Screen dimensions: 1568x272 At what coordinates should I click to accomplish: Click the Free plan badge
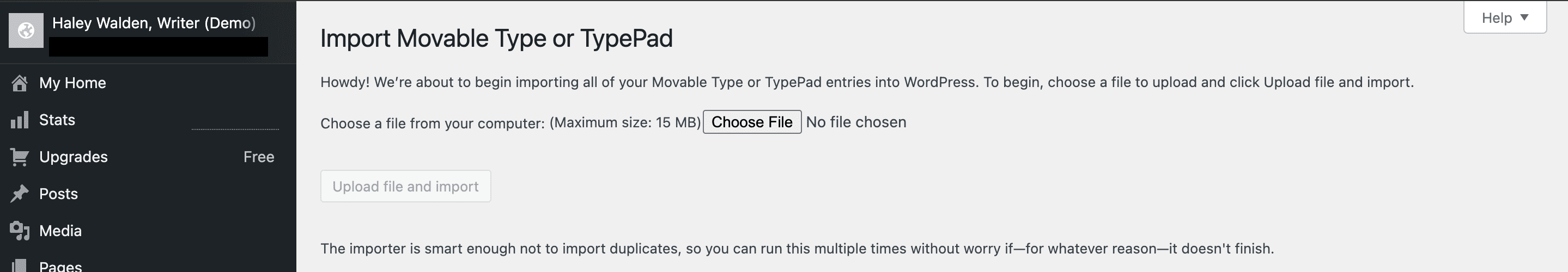pyautogui.click(x=259, y=157)
